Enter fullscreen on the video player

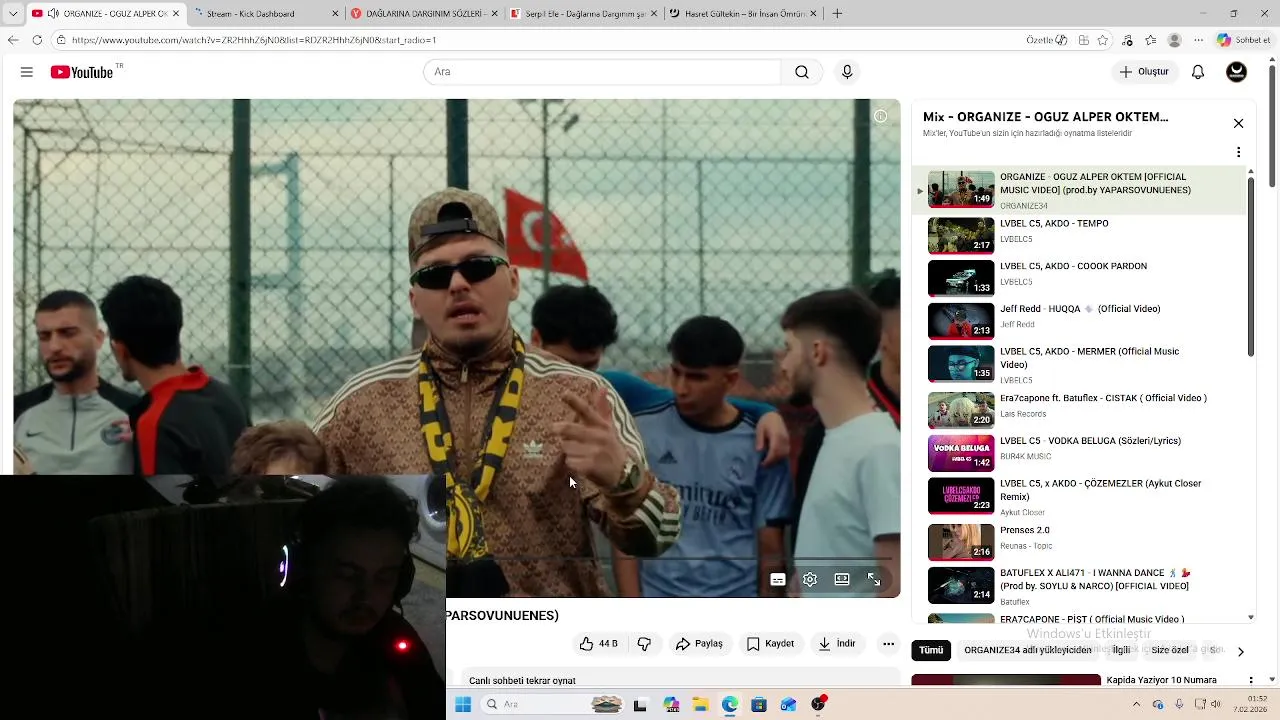(874, 580)
